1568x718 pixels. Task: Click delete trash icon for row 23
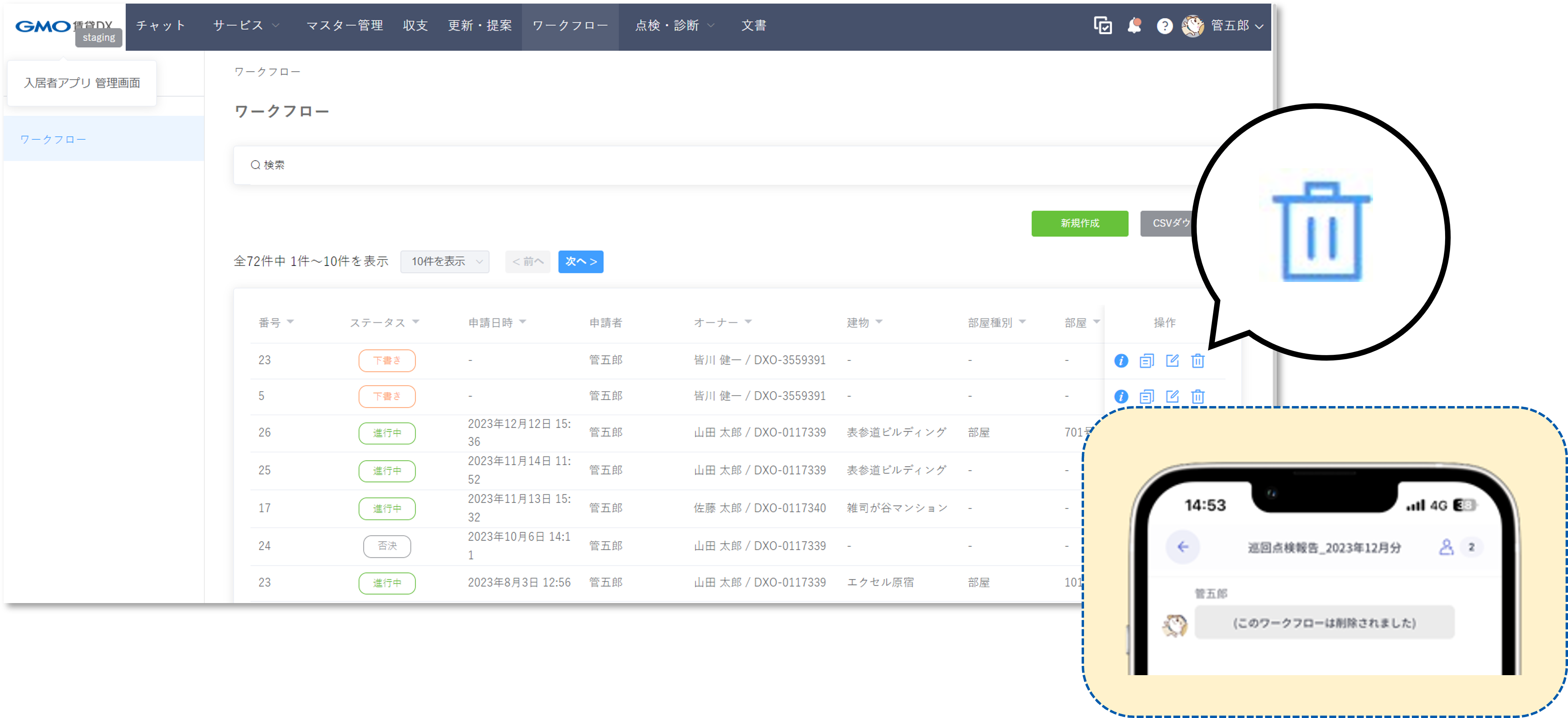tap(1197, 360)
